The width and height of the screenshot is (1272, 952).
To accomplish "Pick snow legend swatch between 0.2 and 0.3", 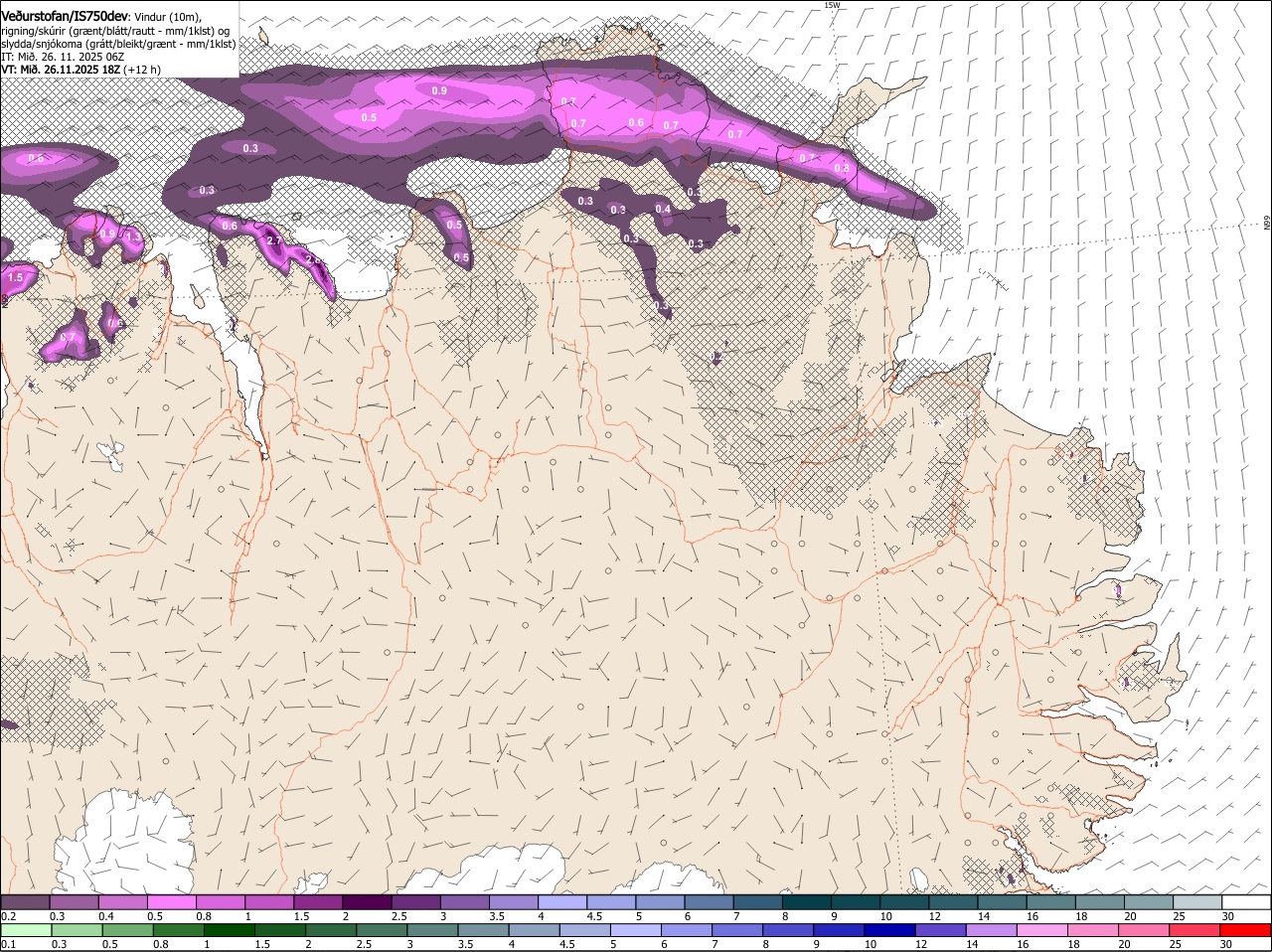I will click(x=26, y=902).
